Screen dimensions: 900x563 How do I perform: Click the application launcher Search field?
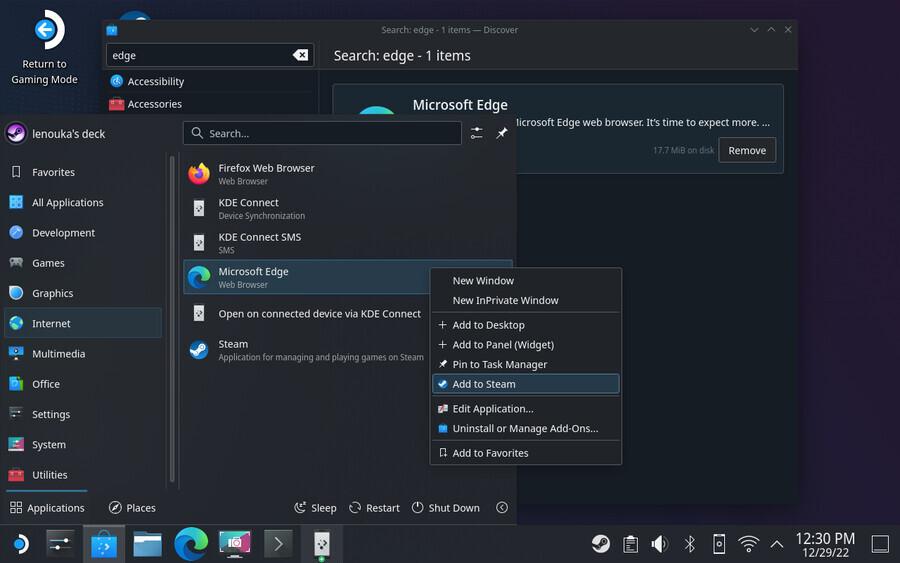pos(322,133)
